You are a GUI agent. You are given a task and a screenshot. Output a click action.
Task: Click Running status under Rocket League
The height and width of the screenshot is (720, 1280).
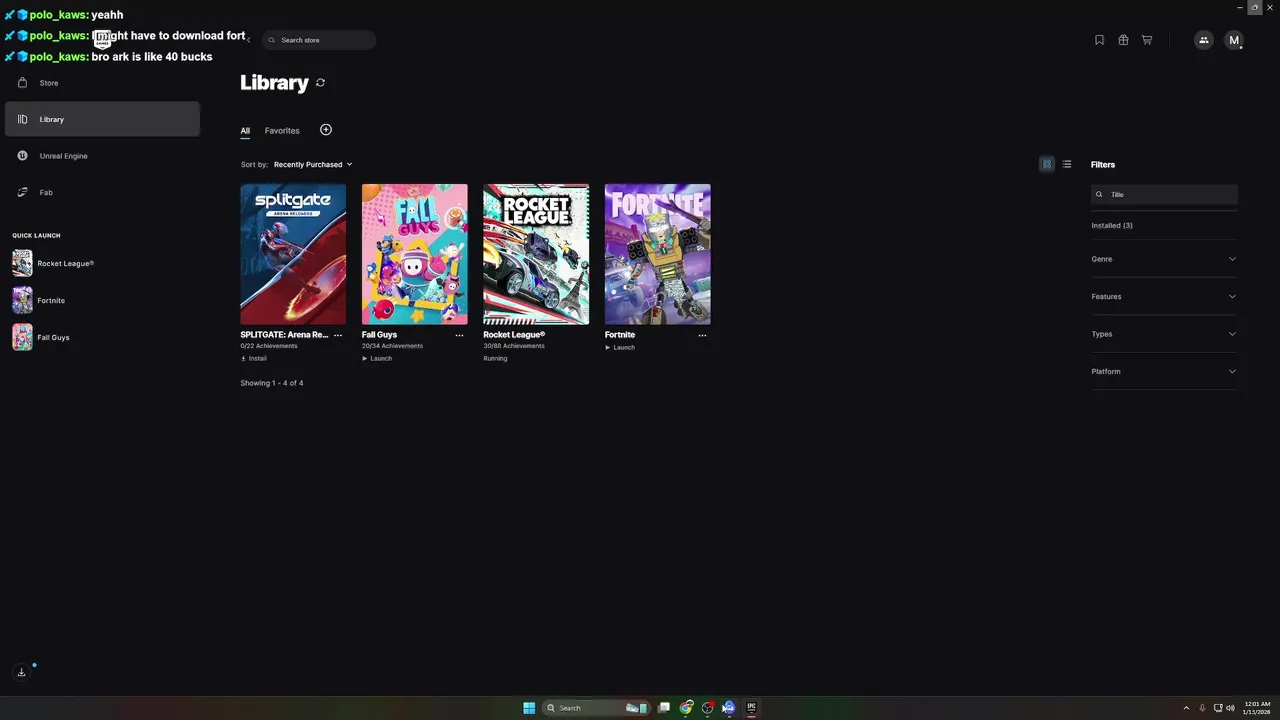pyautogui.click(x=495, y=358)
